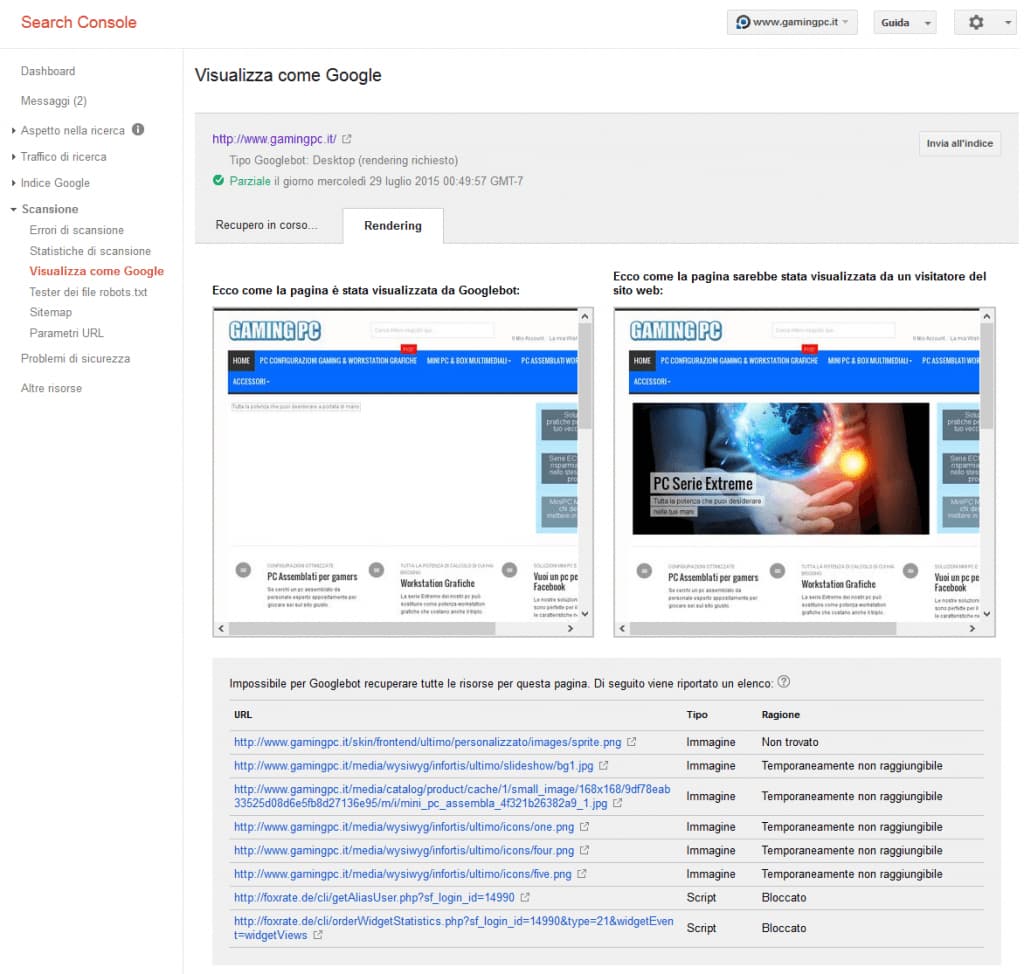Click external-link icon beside sprite.png

632,742
